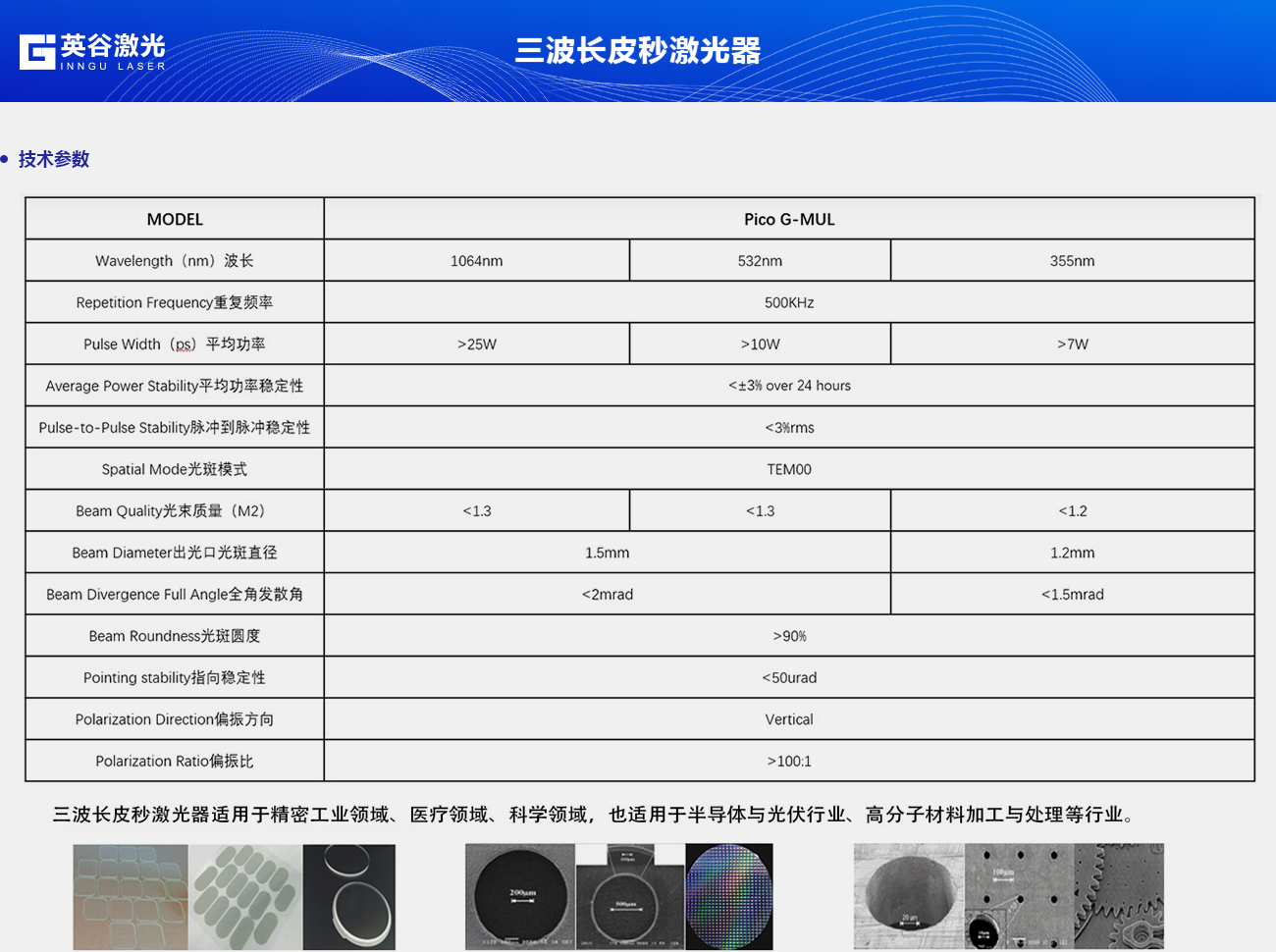Open the glass grid pattern sample image
Screen dimensions: 1276x952
130,896
